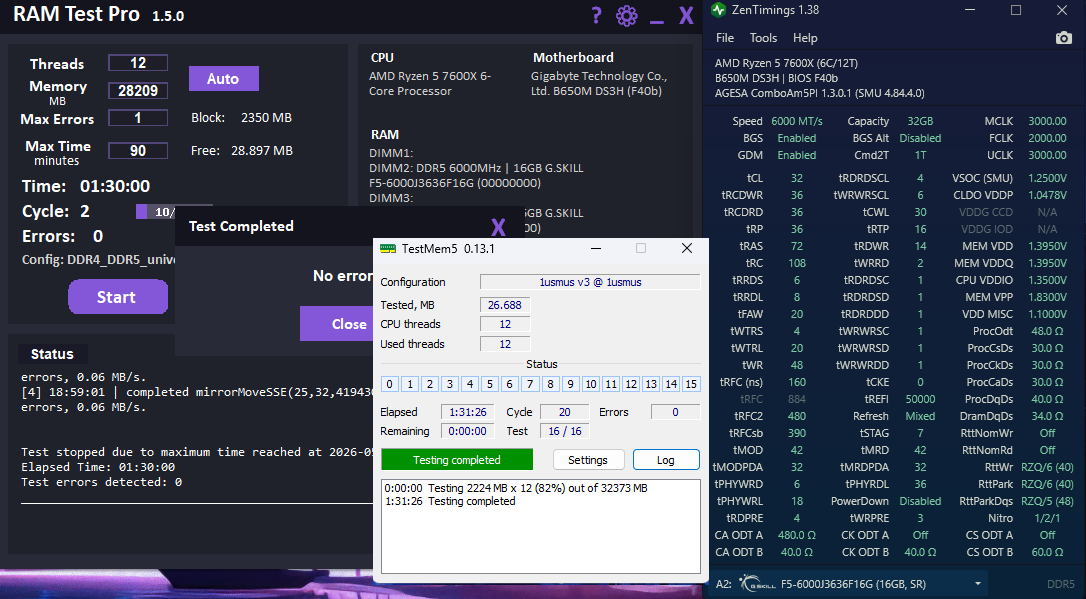Click ZenTimings tCL value 32
The height and width of the screenshot is (599, 1086).
tap(796, 178)
